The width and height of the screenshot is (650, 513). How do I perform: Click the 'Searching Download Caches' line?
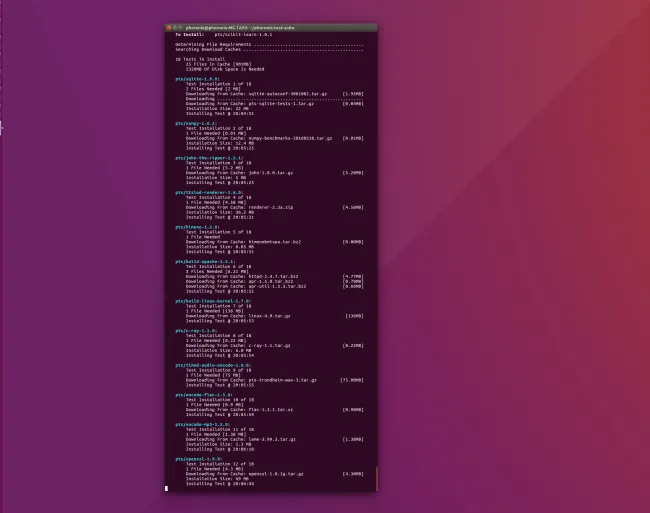click(x=269, y=49)
